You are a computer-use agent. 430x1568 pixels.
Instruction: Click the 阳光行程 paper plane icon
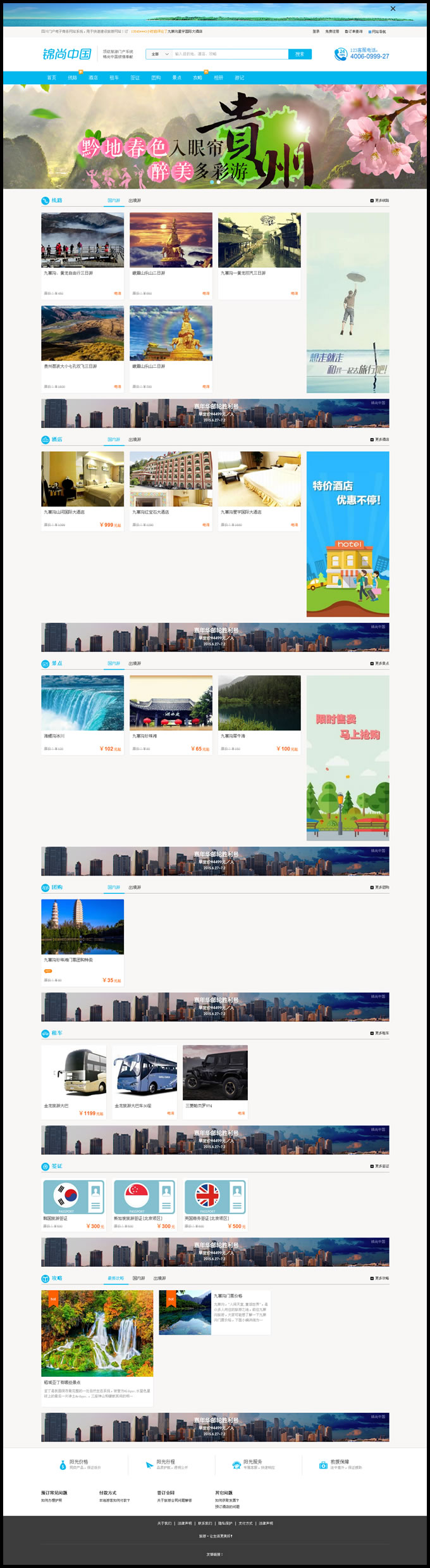pos(149,1465)
